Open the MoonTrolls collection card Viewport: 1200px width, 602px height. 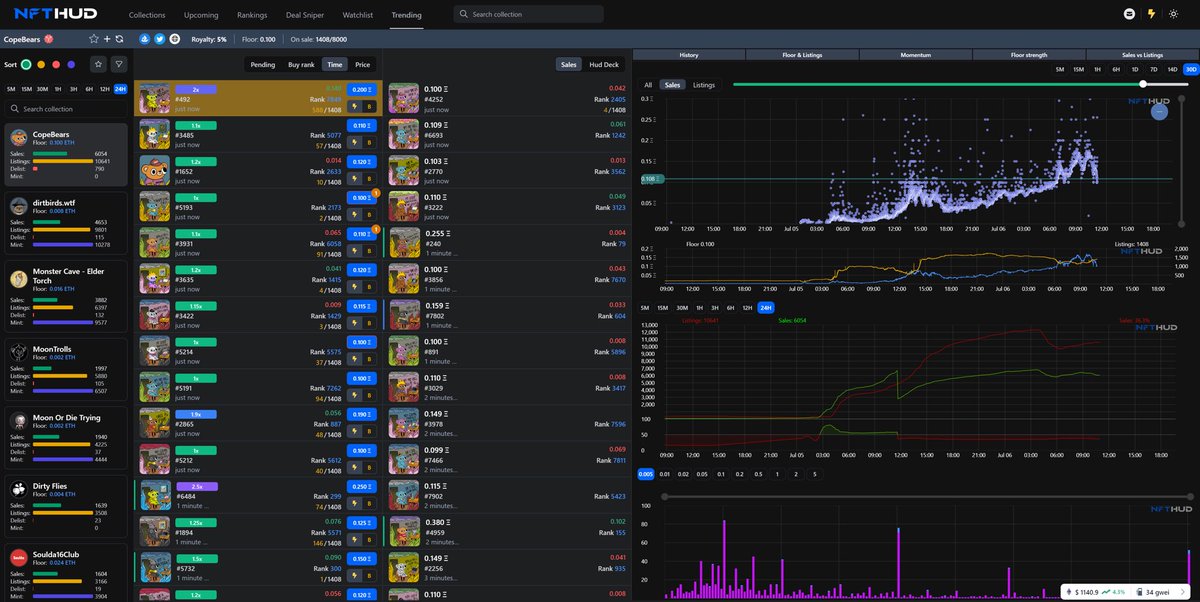coord(67,368)
